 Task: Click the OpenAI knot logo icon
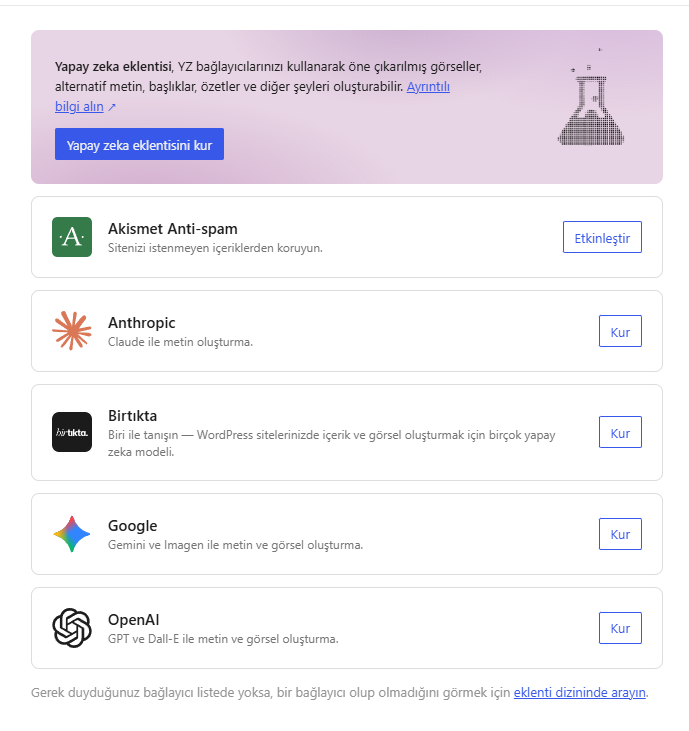[x=72, y=628]
